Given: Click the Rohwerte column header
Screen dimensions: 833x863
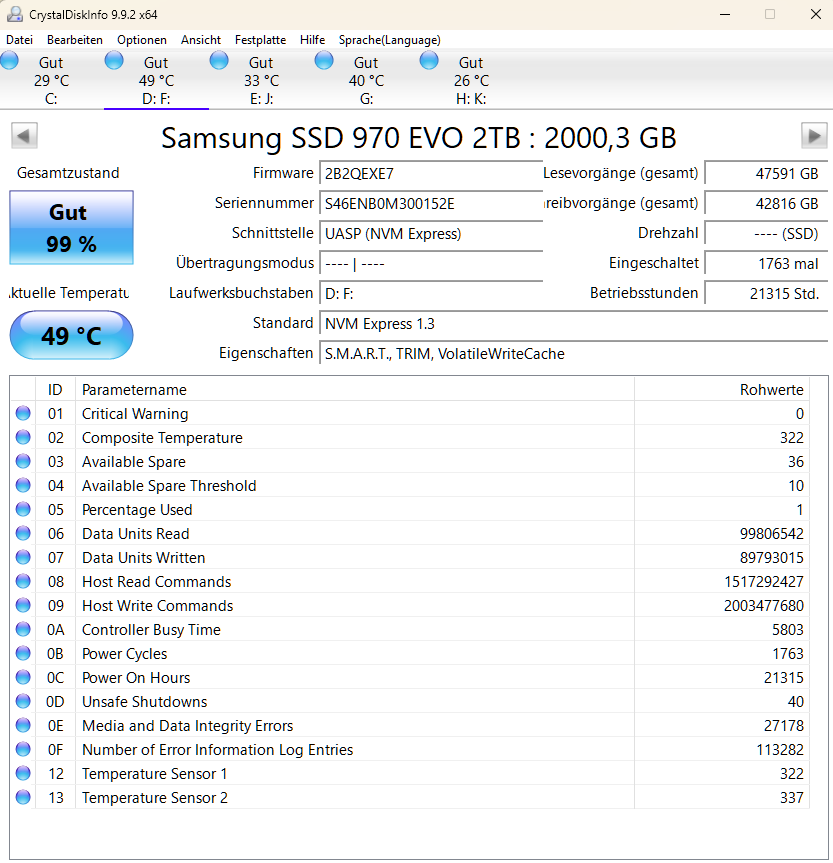Looking at the screenshot, I should click(x=722, y=390).
